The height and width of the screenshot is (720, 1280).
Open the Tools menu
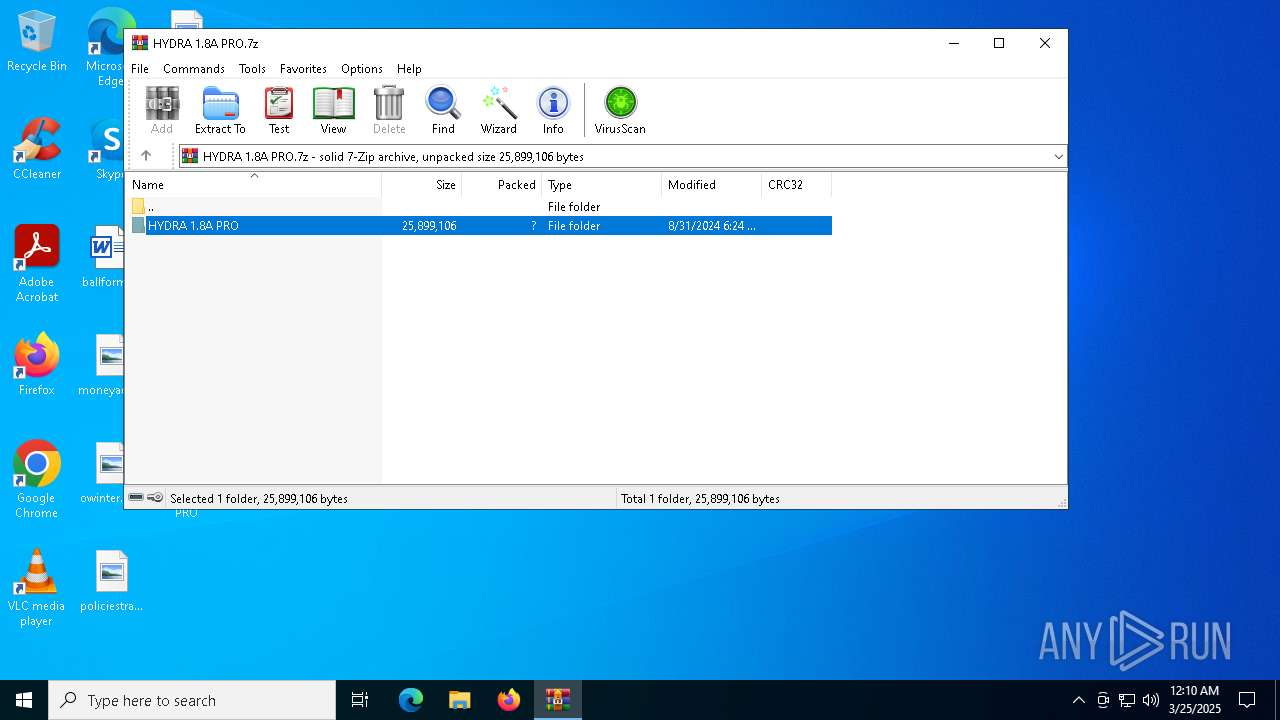click(252, 69)
